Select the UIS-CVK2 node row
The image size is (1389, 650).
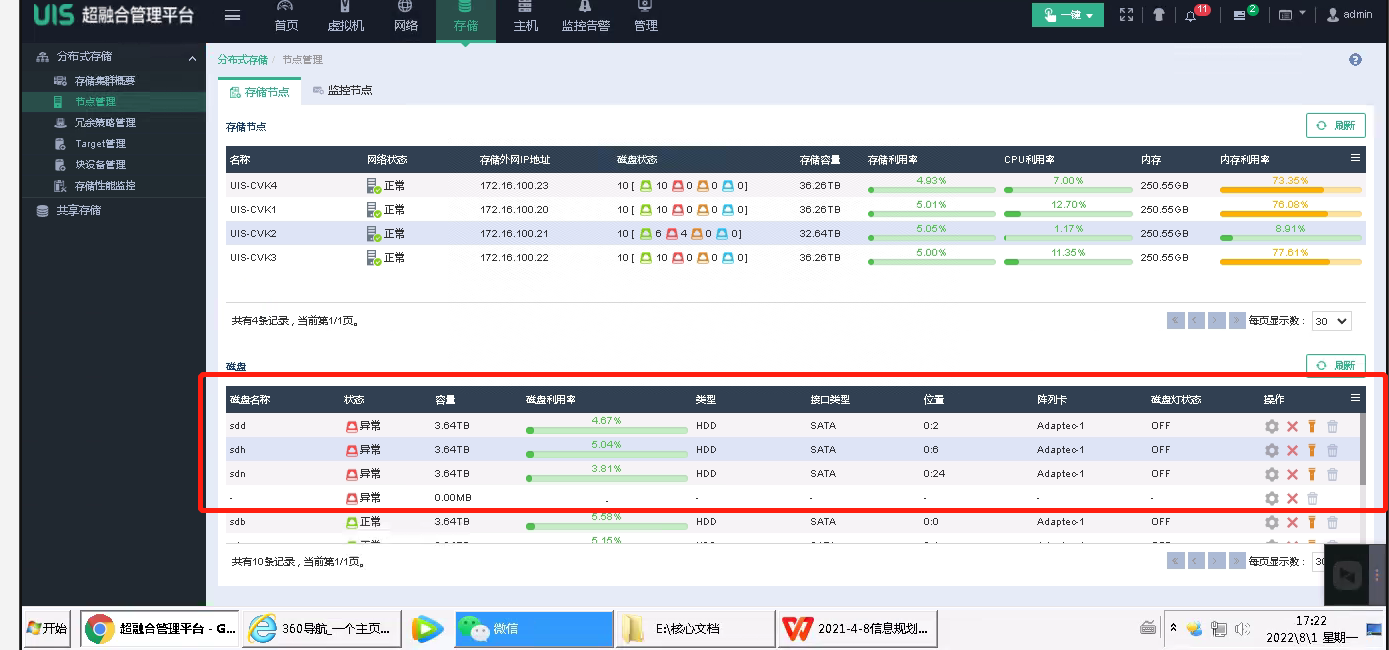pyautogui.click(x=796, y=233)
